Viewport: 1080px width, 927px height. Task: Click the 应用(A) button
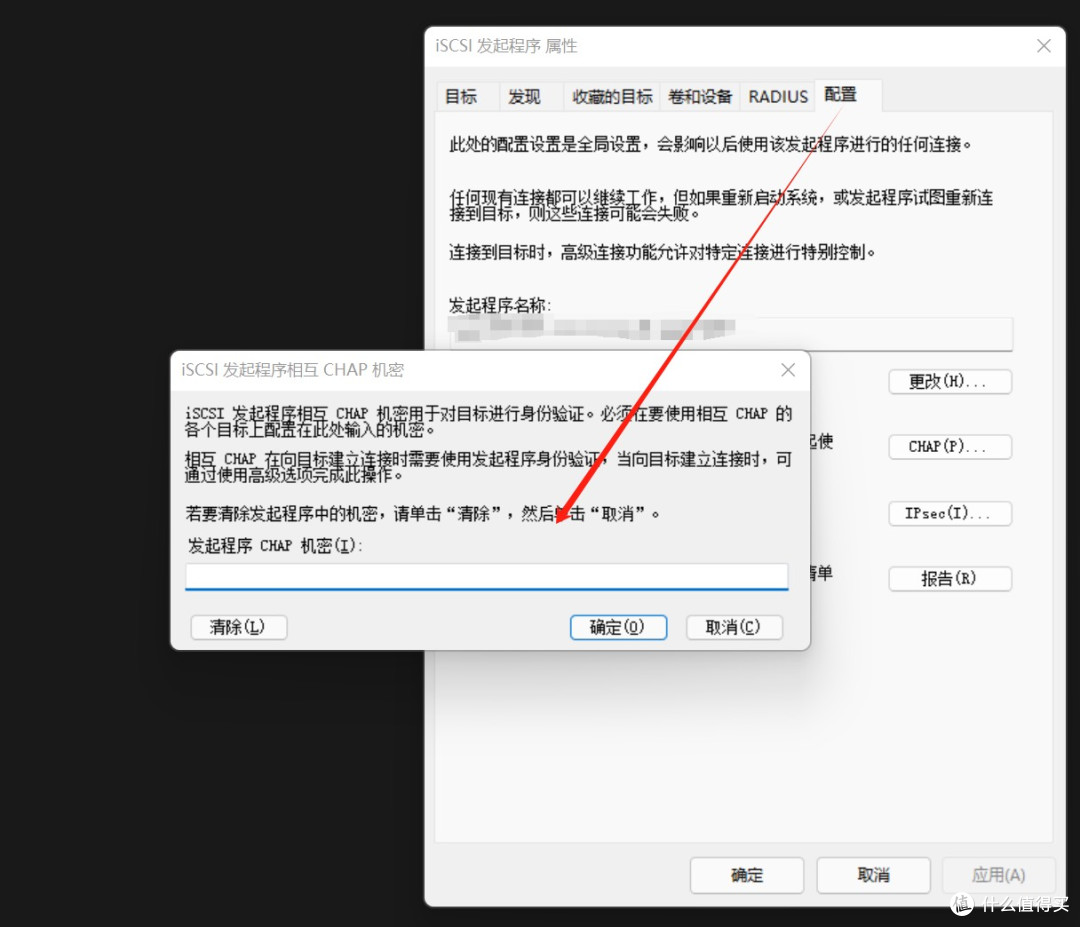click(999, 875)
